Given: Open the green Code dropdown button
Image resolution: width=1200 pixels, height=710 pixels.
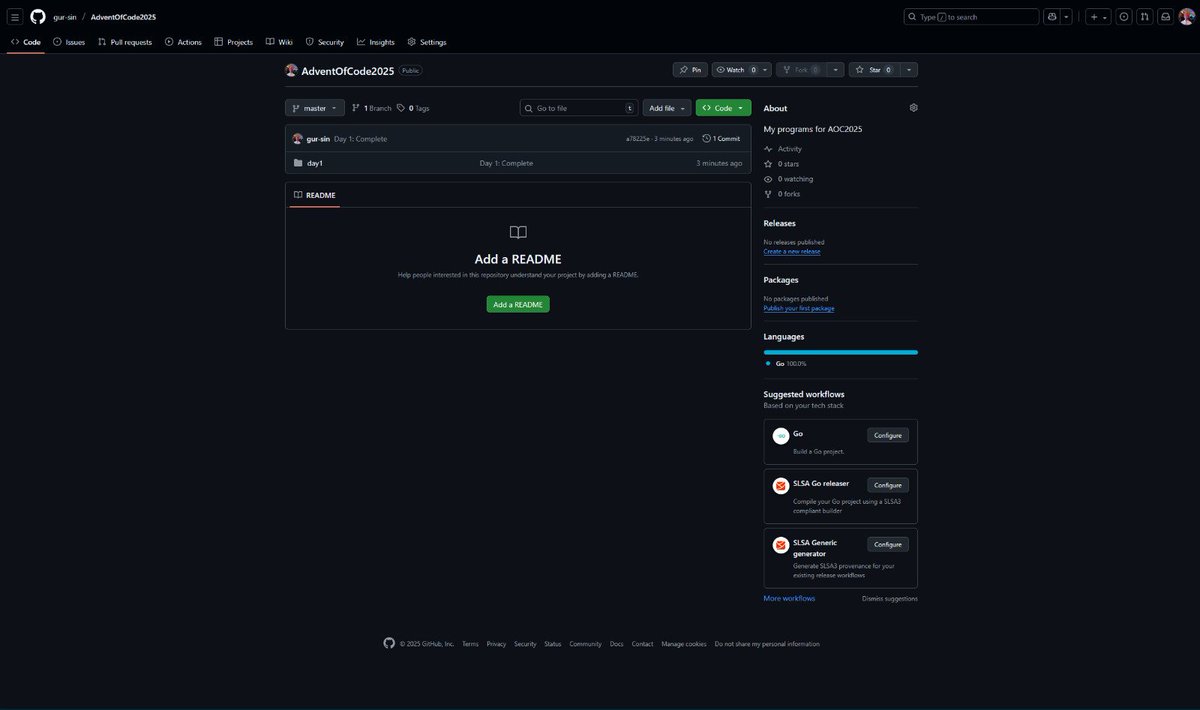Looking at the screenshot, I should click(723, 108).
